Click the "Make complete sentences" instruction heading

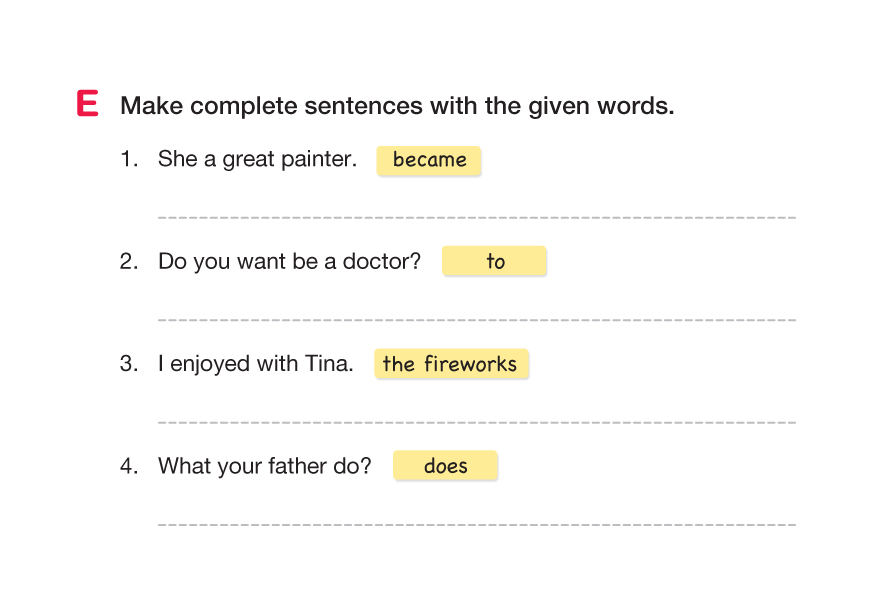(396, 106)
